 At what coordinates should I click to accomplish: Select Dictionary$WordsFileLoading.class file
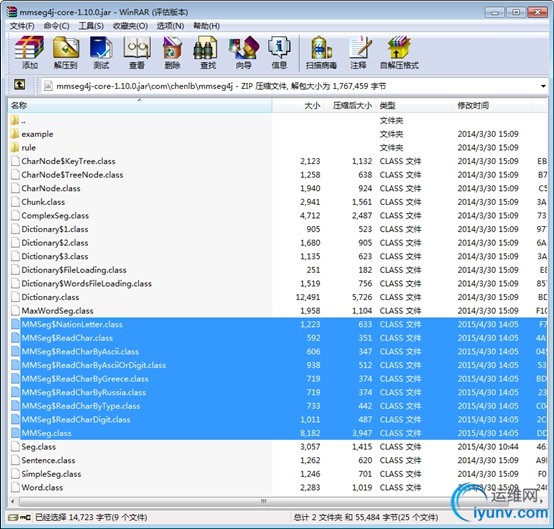[87, 283]
